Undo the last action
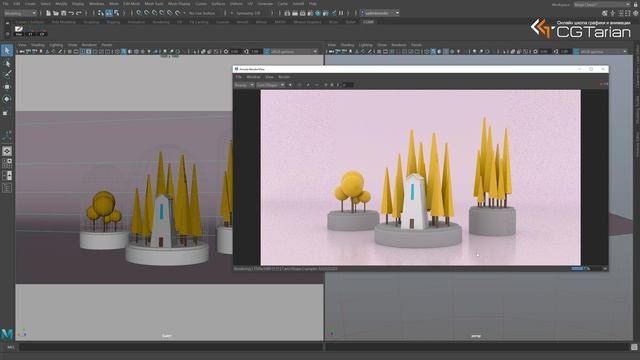 [x=71, y=13]
